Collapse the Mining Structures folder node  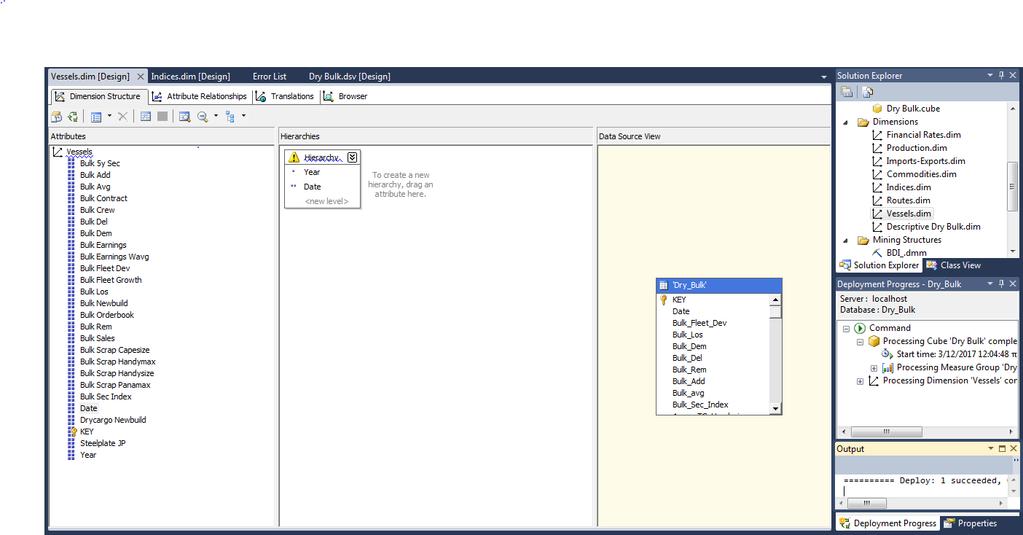(846, 240)
